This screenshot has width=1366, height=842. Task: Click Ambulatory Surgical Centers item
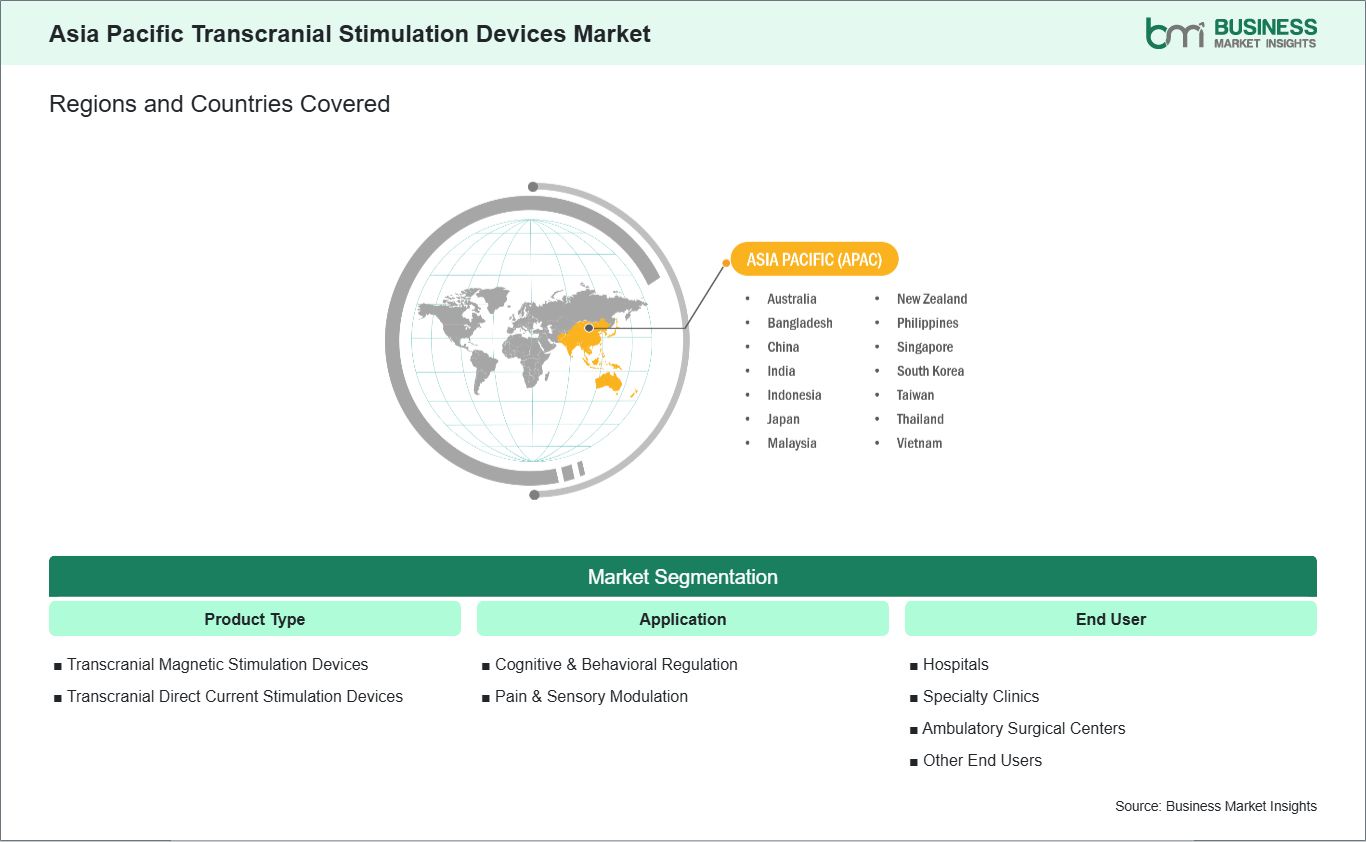[x=1023, y=729]
